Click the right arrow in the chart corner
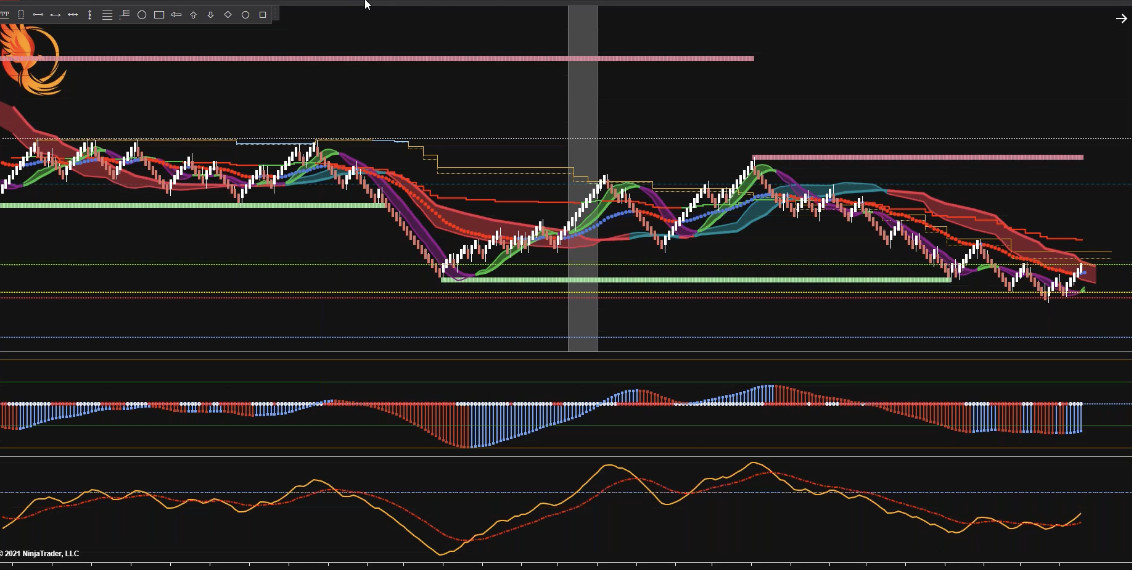1132x570 pixels. click(1121, 18)
